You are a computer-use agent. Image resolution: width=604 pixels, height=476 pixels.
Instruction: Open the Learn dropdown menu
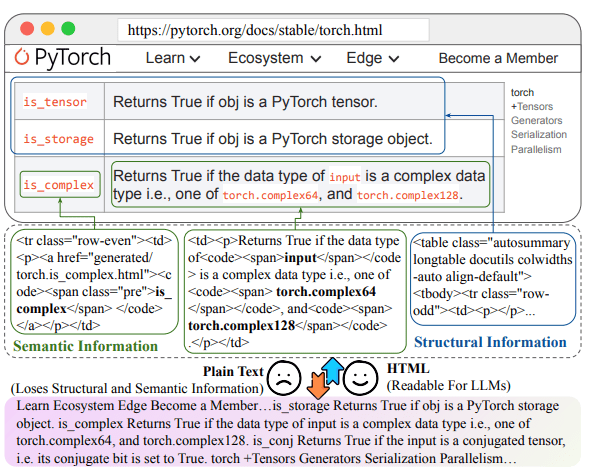172,58
